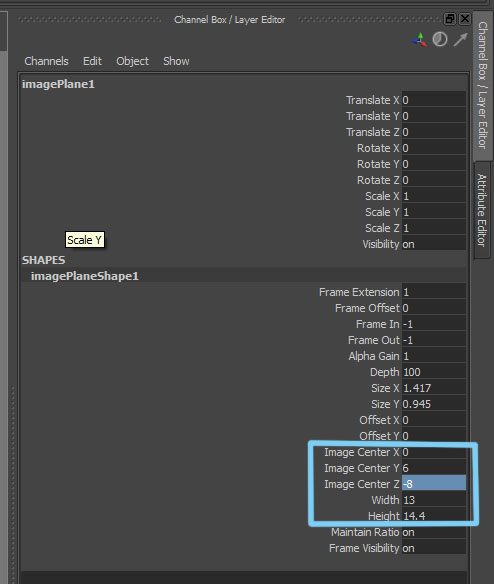Select the Scale Z attribute label
This screenshot has height=584, width=494.
382,228
